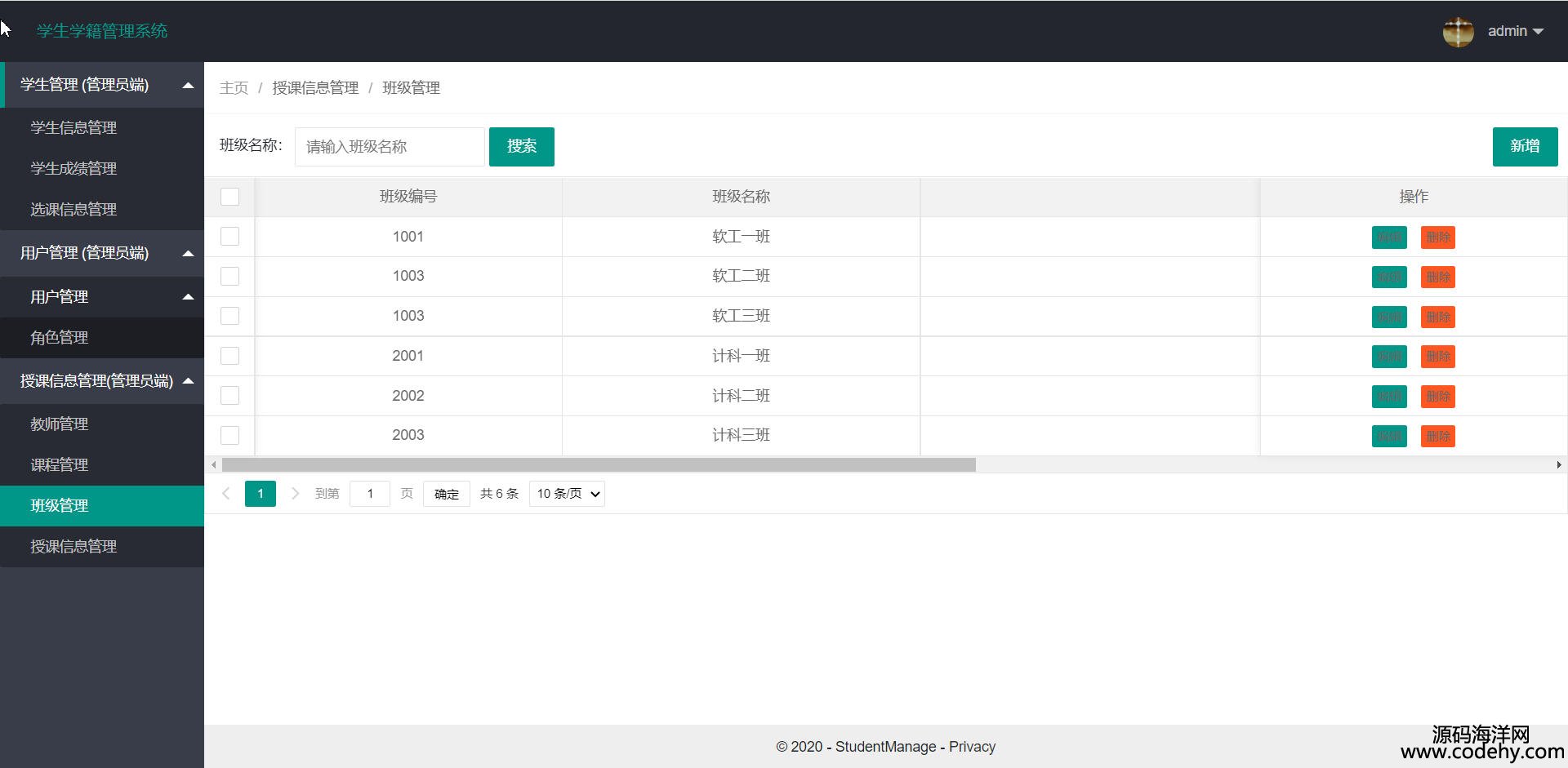
Task: Open 角色管理 in the sidebar
Action: click(102, 338)
